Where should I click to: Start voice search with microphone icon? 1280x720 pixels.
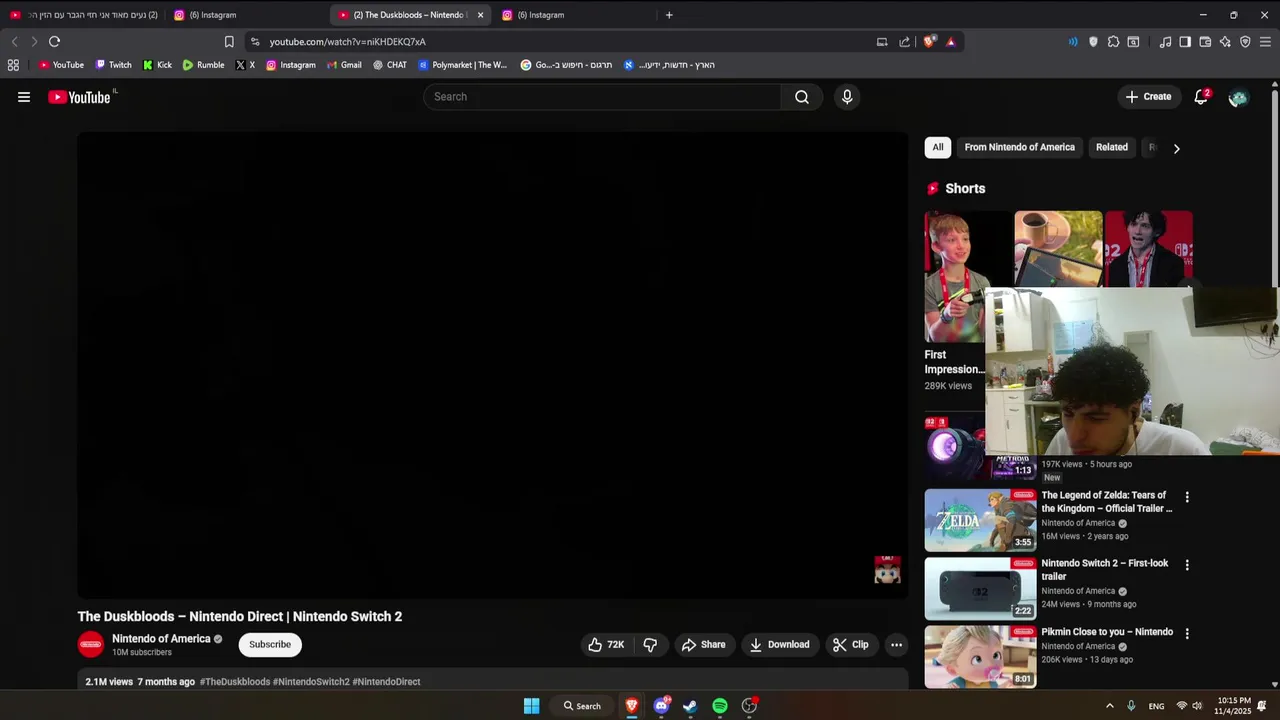[847, 97]
